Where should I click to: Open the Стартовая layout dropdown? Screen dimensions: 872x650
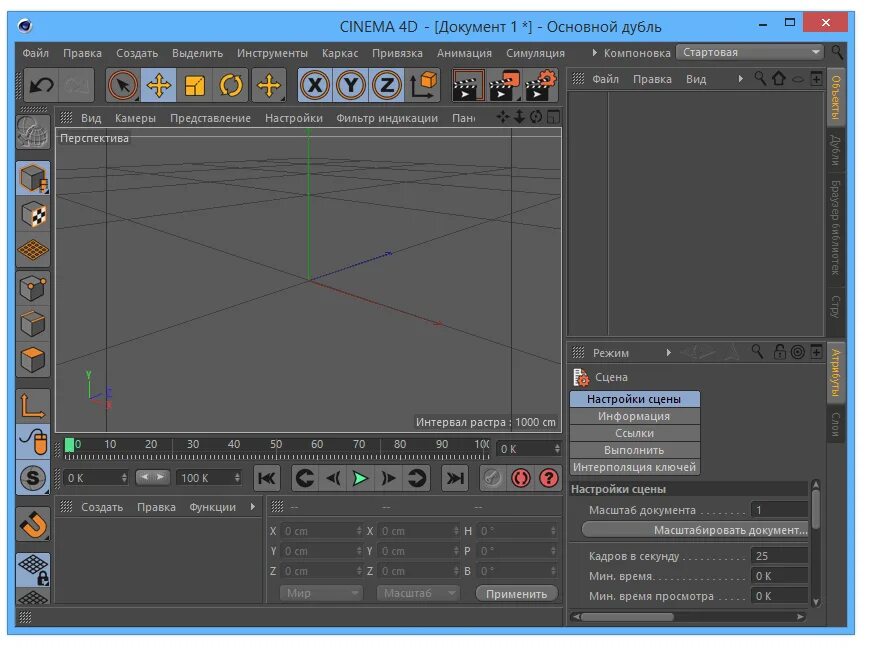pyautogui.click(x=750, y=52)
